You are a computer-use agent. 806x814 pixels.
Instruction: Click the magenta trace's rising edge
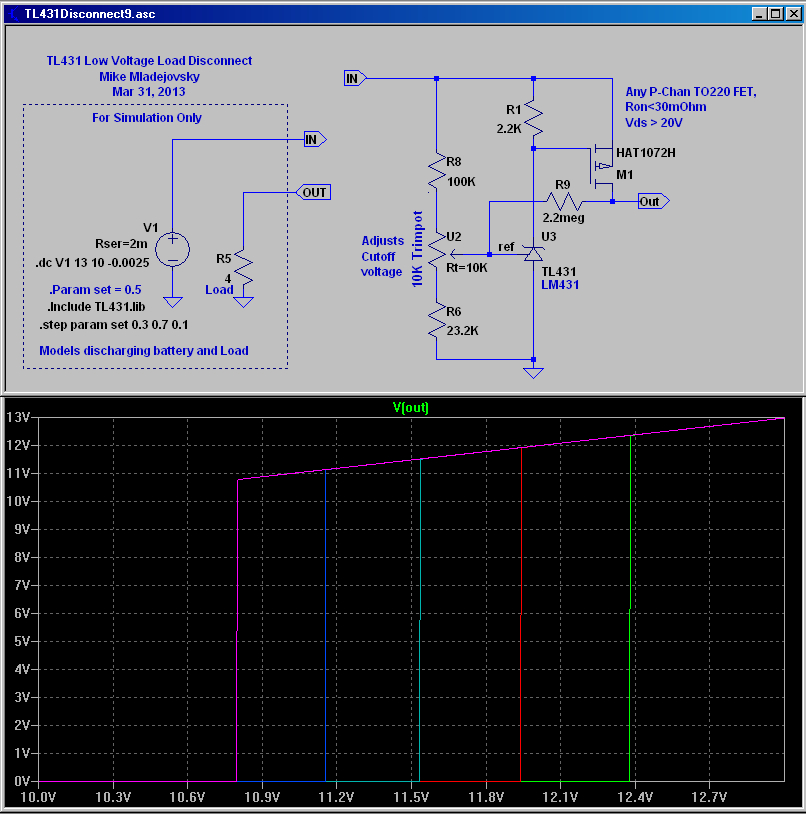(x=237, y=631)
